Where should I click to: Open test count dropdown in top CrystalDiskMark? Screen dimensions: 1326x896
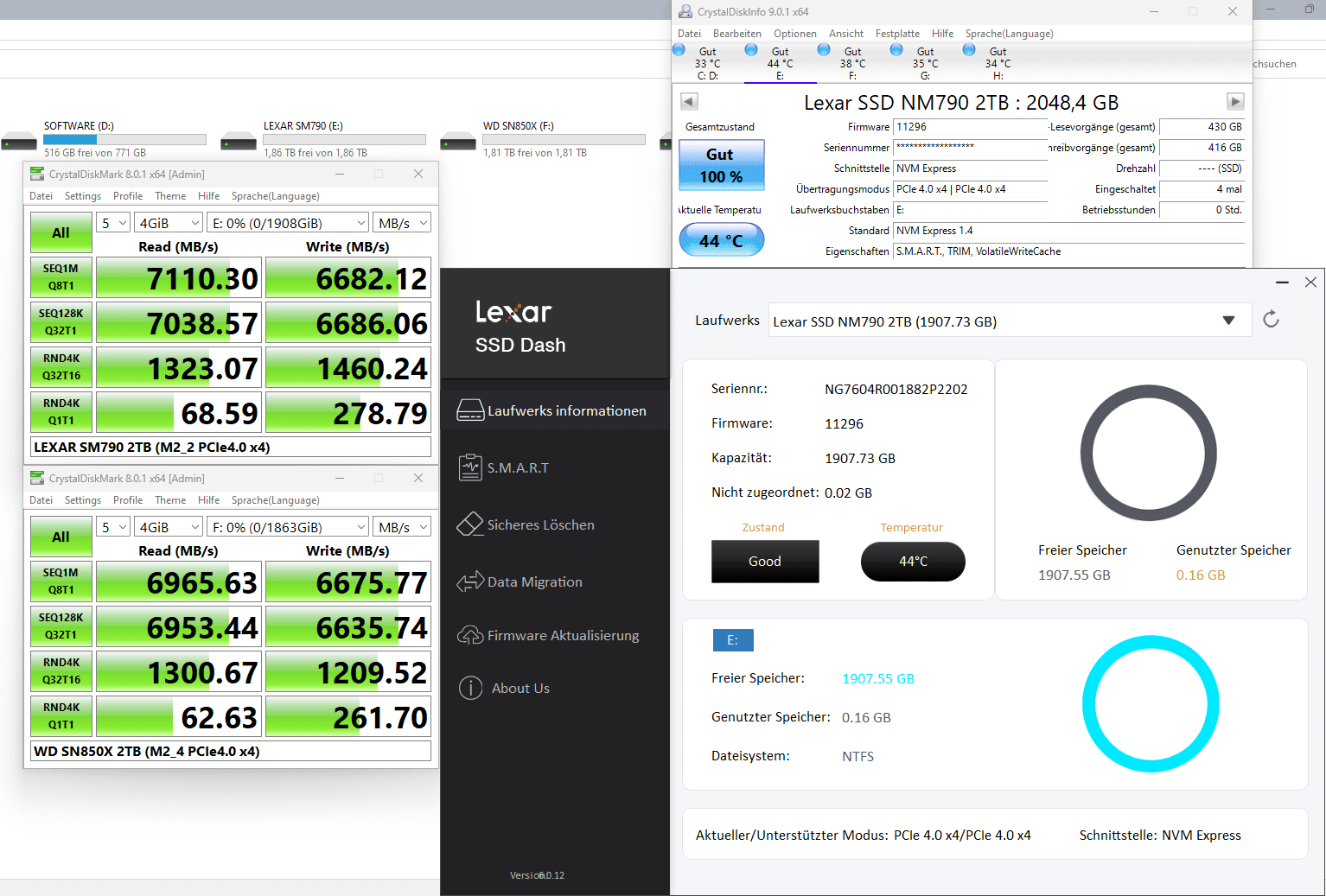pyautogui.click(x=112, y=223)
